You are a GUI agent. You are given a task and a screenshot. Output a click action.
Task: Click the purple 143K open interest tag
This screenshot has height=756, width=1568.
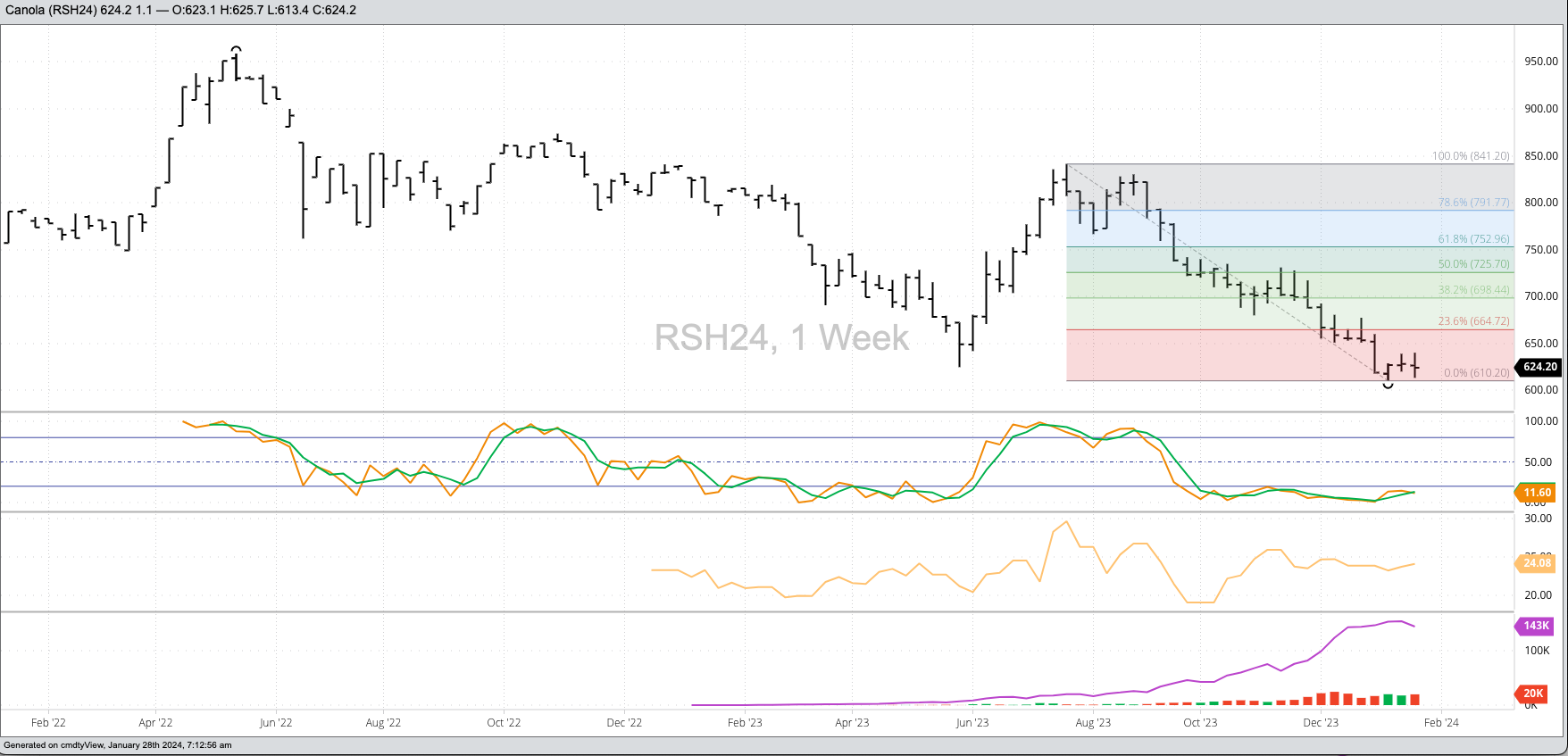tap(1536, 626)
